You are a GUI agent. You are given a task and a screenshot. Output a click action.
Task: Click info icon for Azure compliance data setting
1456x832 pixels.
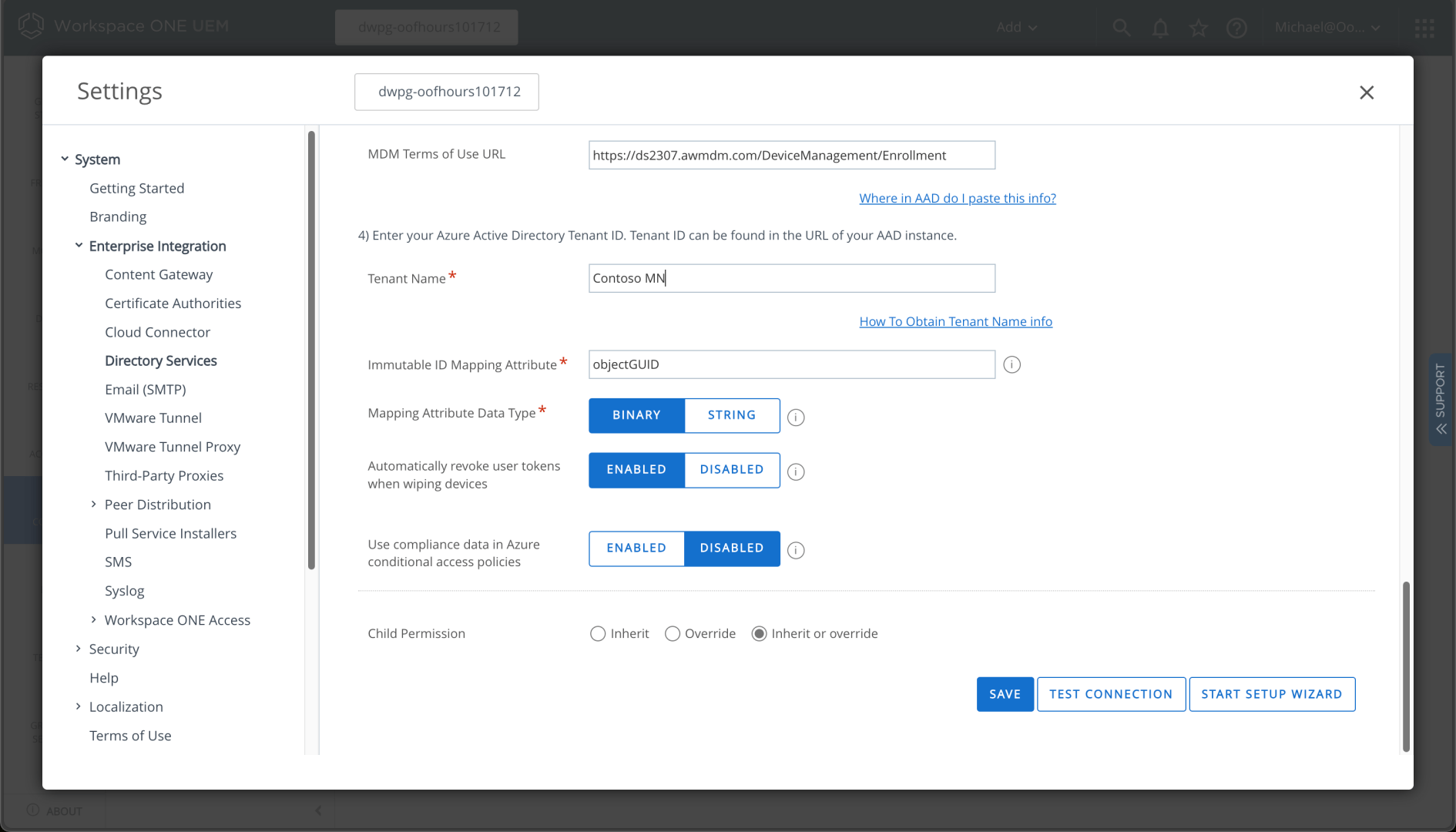pos(796,550)
